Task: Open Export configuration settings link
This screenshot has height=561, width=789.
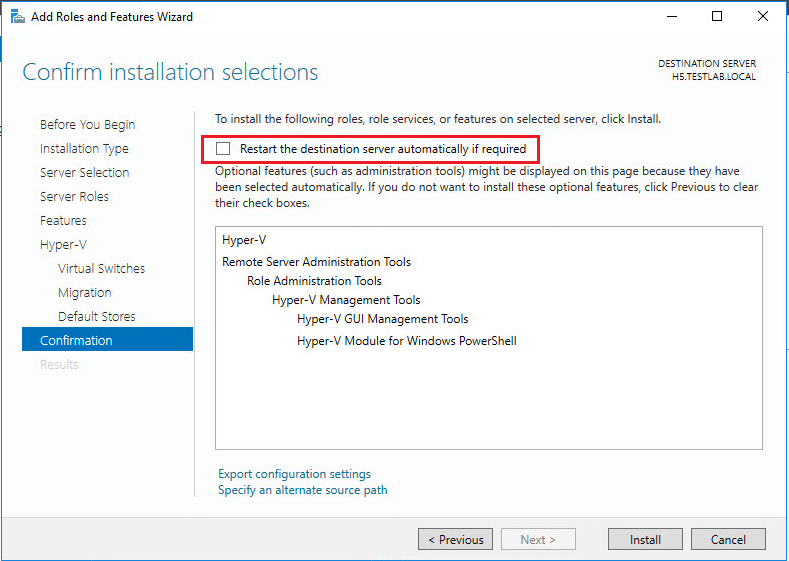Action: point(294,474)
